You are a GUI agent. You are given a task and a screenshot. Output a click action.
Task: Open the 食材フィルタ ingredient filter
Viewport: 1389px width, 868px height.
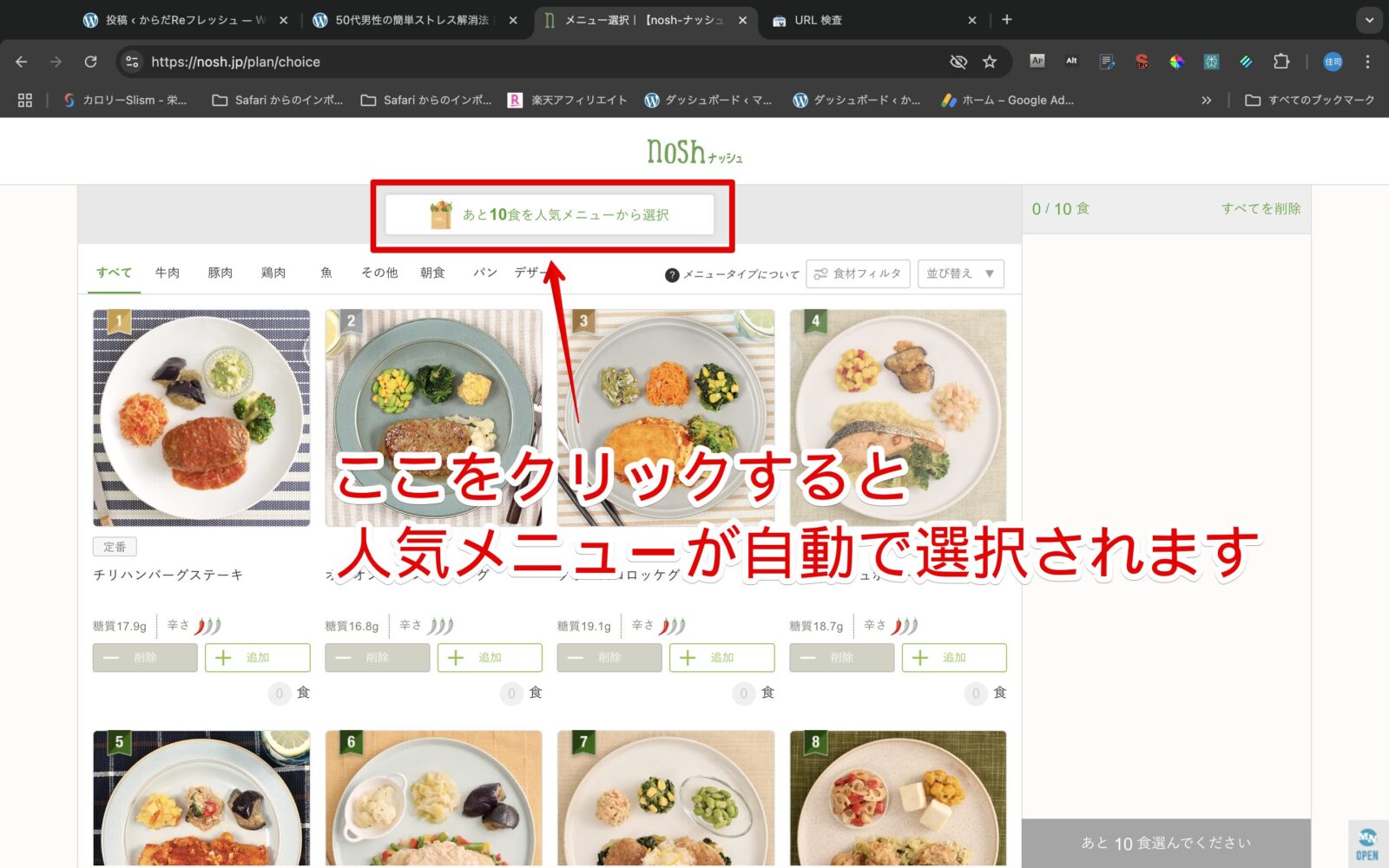pyautogui.click(x=858, y=273)
